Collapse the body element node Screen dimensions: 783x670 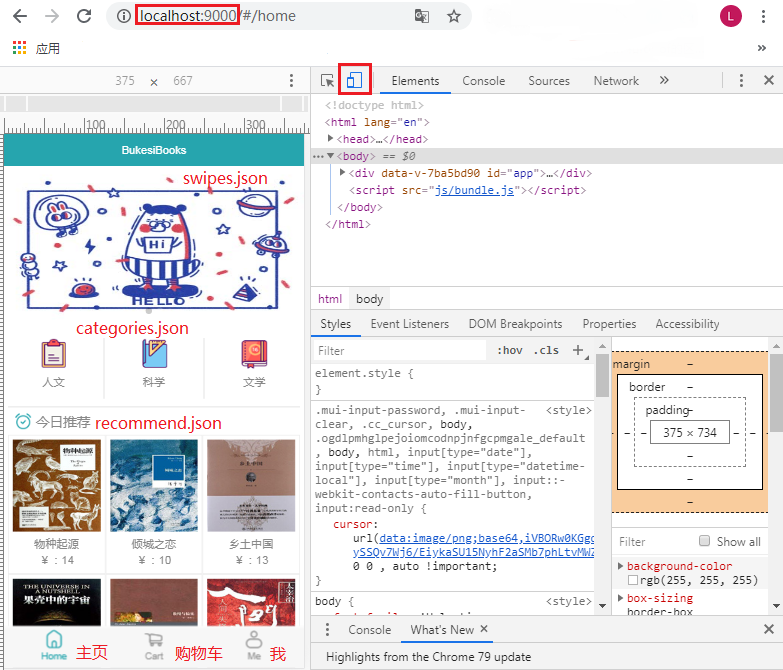pyautogui.click(x=330, y=156)
